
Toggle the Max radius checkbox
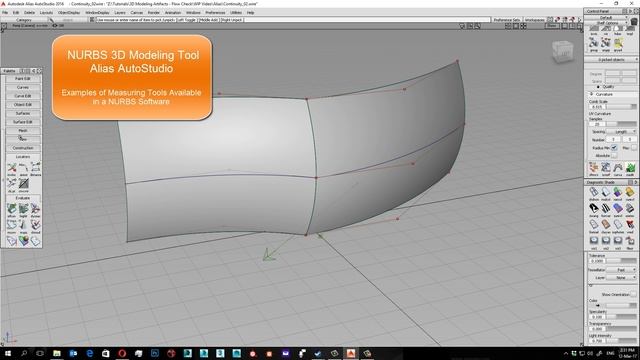click(633, 148)
